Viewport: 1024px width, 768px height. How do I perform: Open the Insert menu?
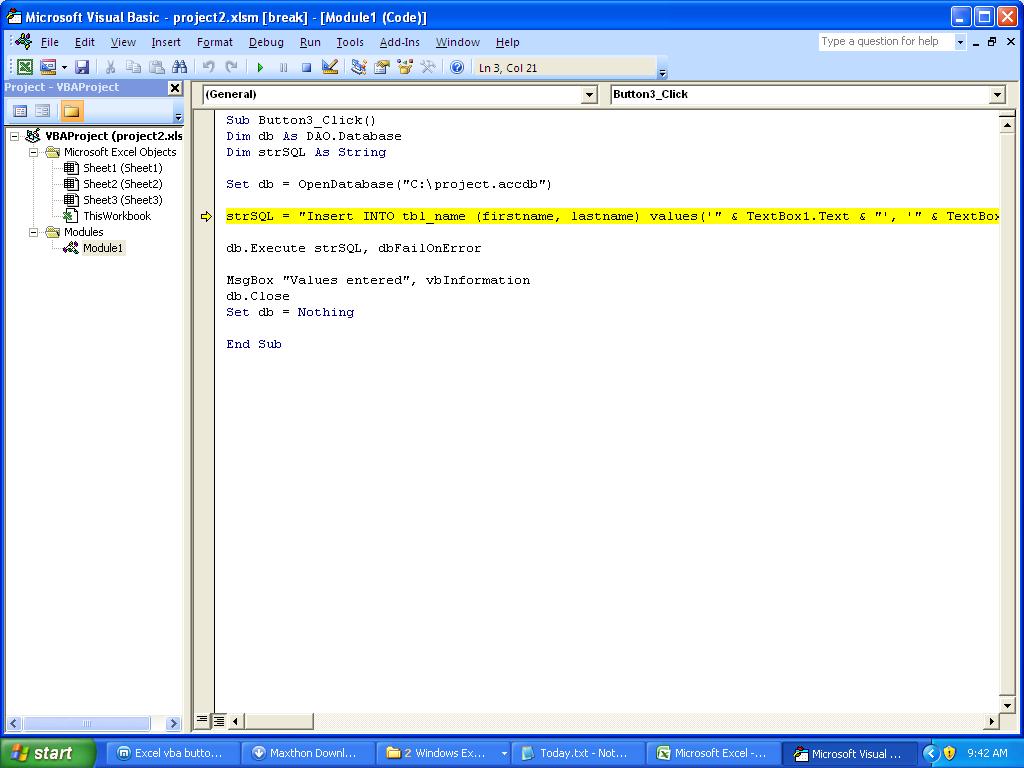(166, 42)
